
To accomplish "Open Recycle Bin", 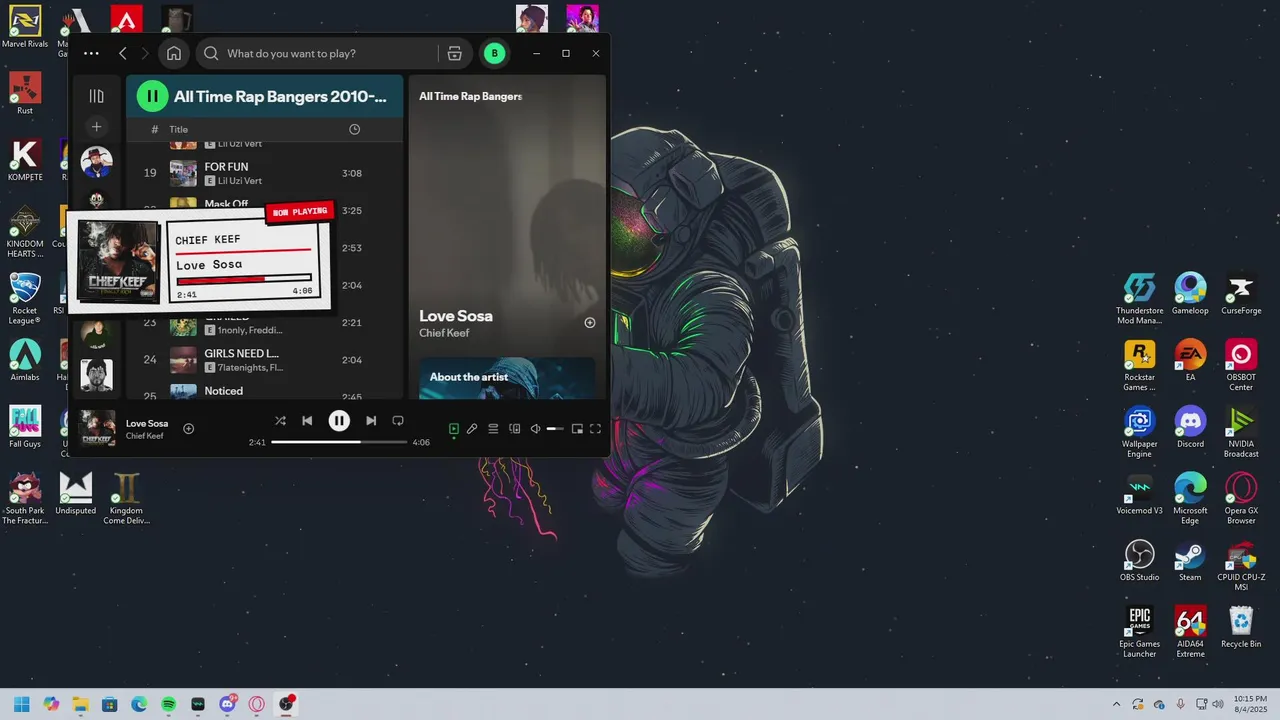I will tap(1241, 627).
